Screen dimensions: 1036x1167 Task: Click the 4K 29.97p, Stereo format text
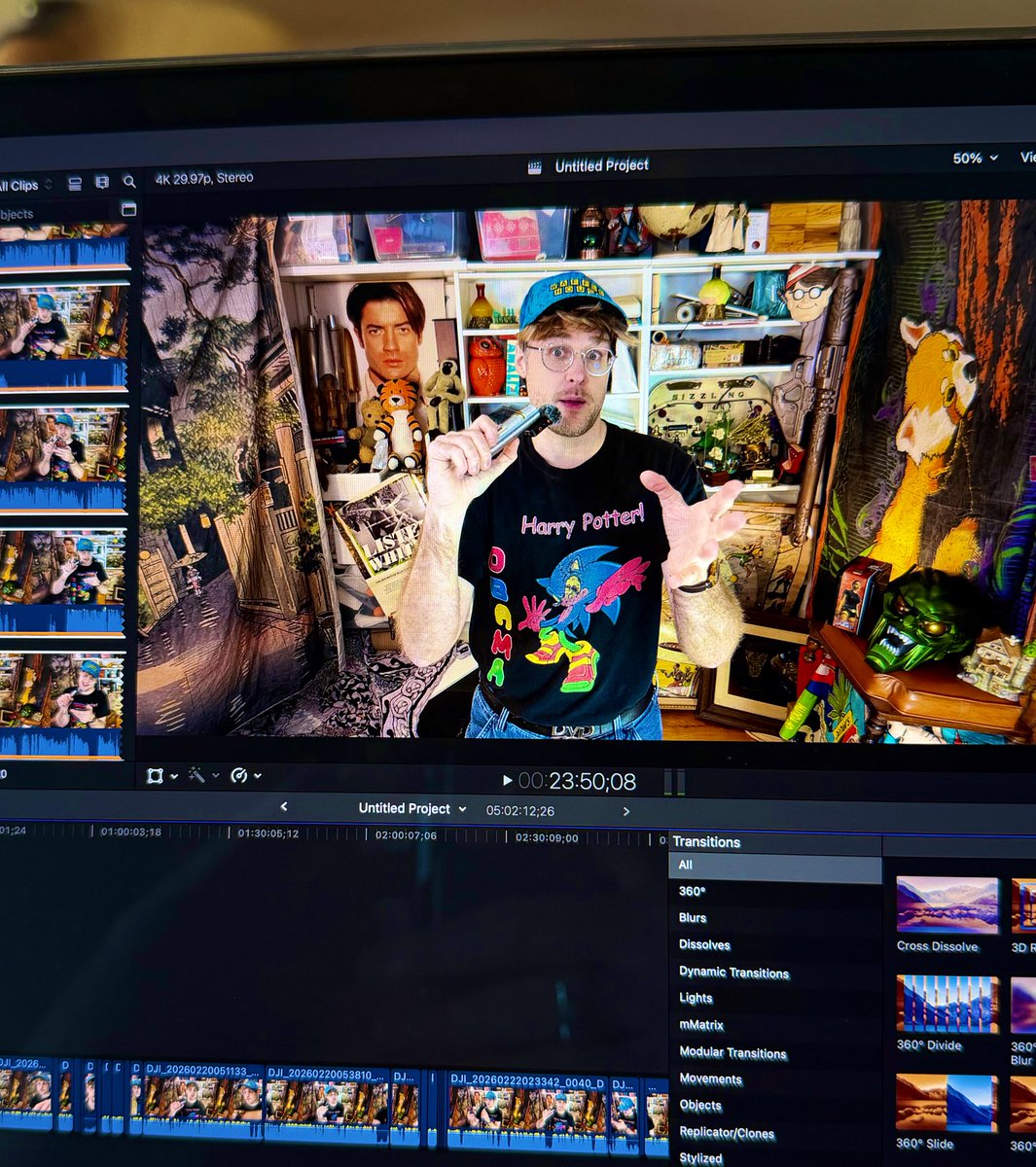[x=204, y=178]
